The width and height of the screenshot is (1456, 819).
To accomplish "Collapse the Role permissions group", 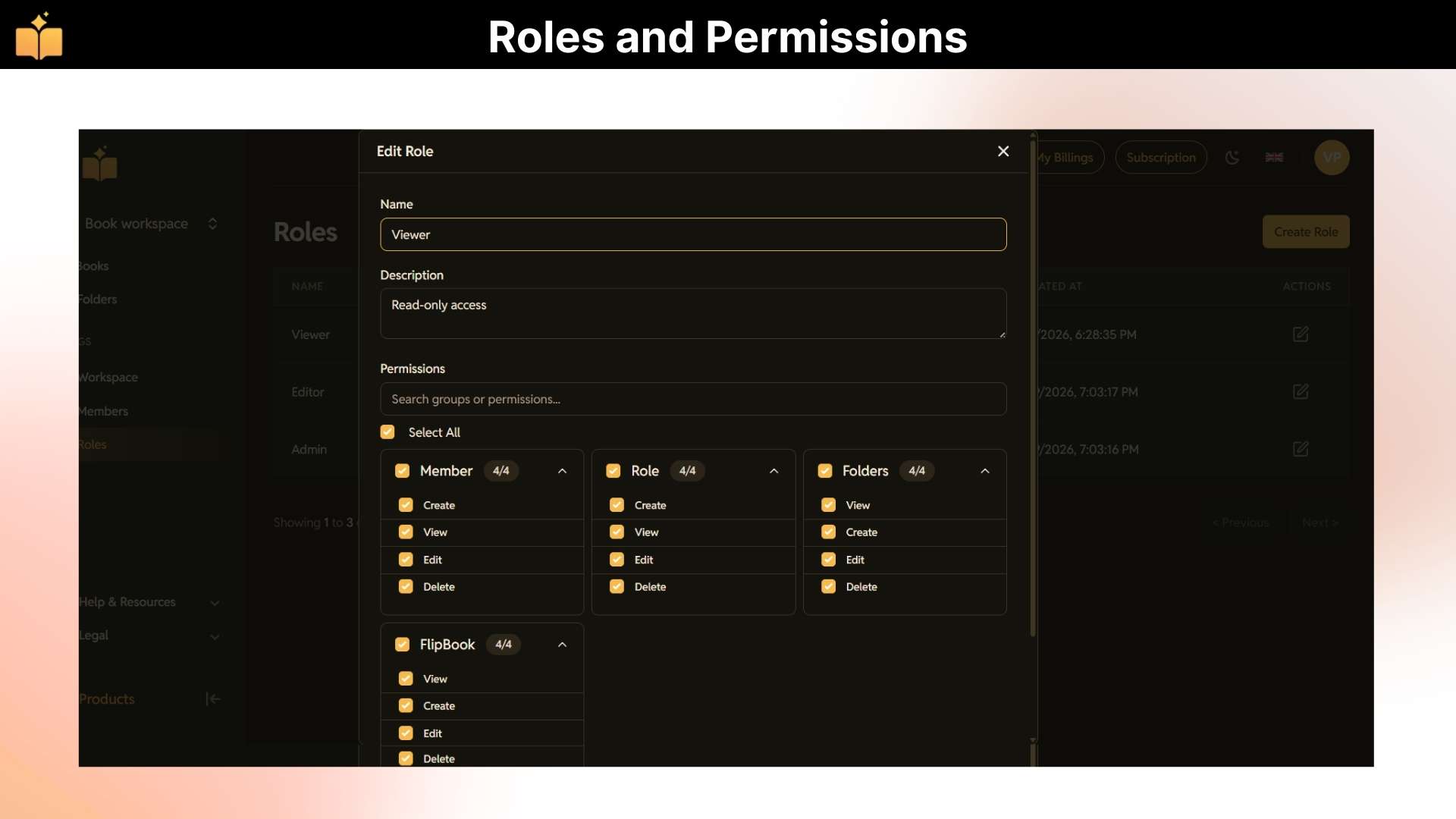I will [774, 471].
